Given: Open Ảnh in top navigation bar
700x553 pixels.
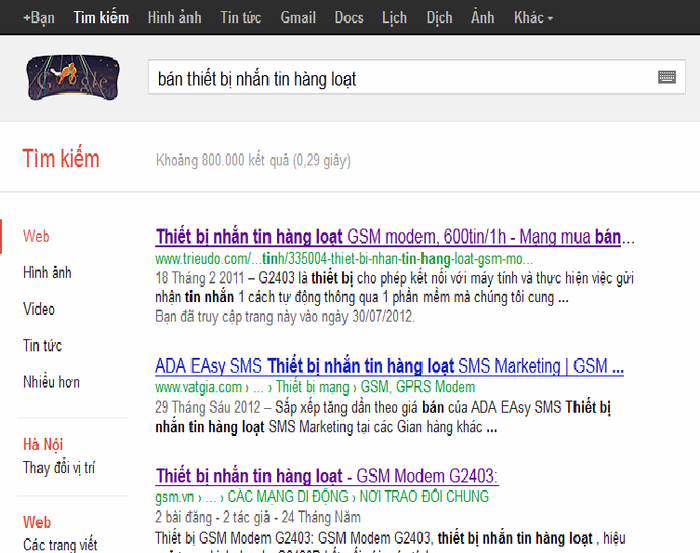Looking at the screenshot, I should pyautogui.click(x=483, y=18).
